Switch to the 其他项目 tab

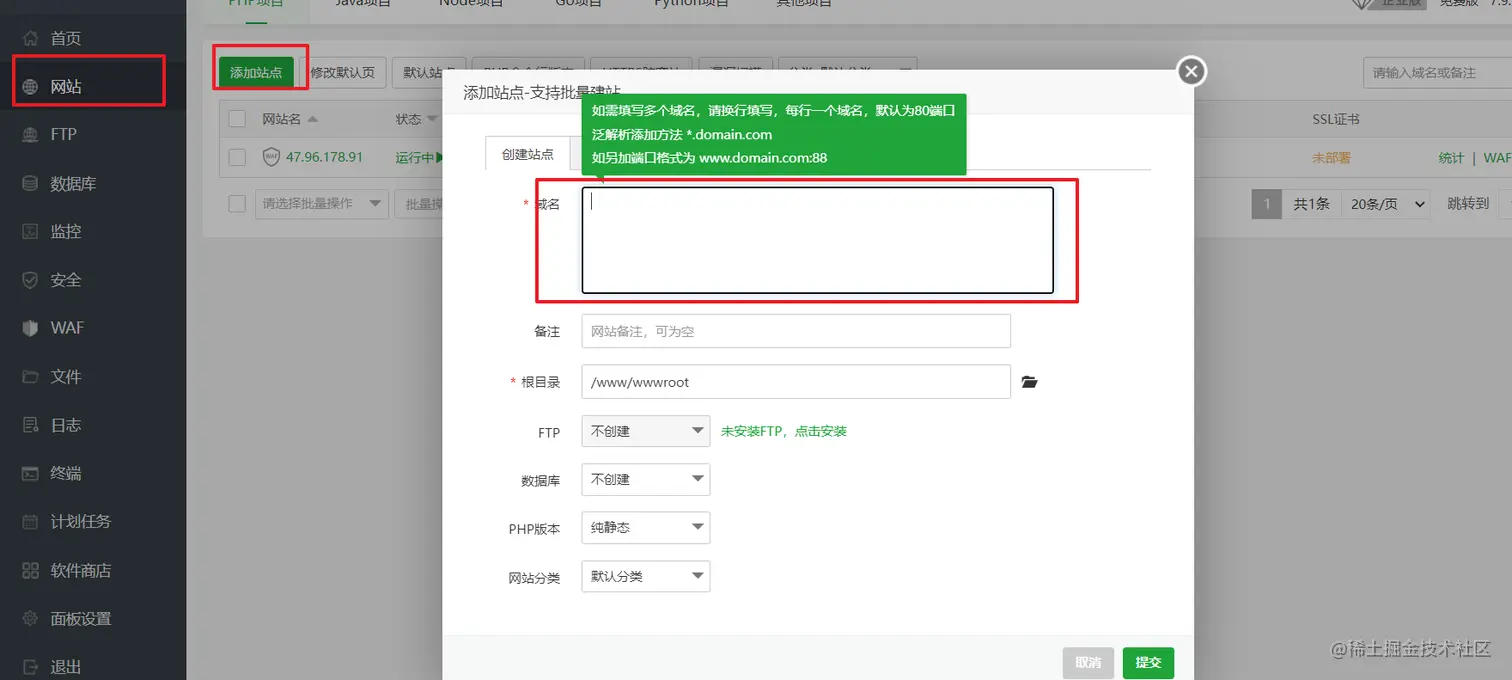tap(804, 3)
